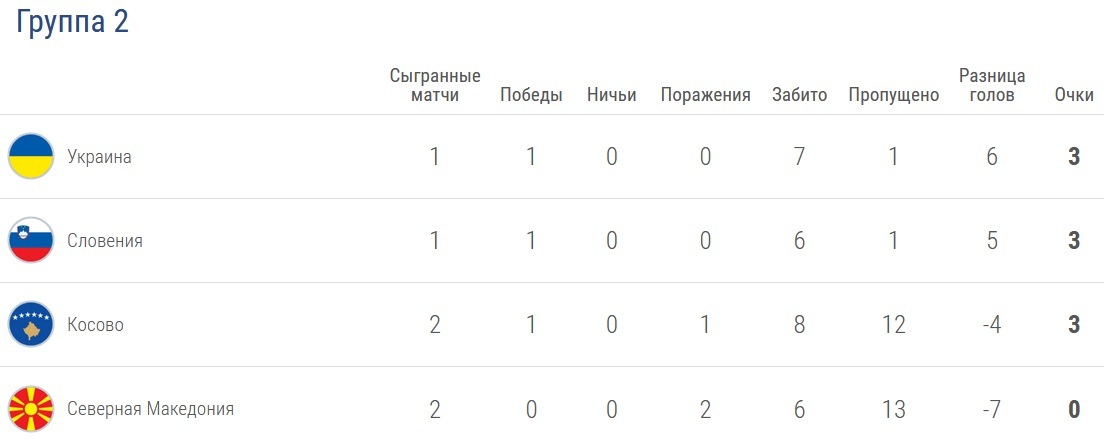
Task: Click the Сыгранные матчи column header
Action: point(435,86)
